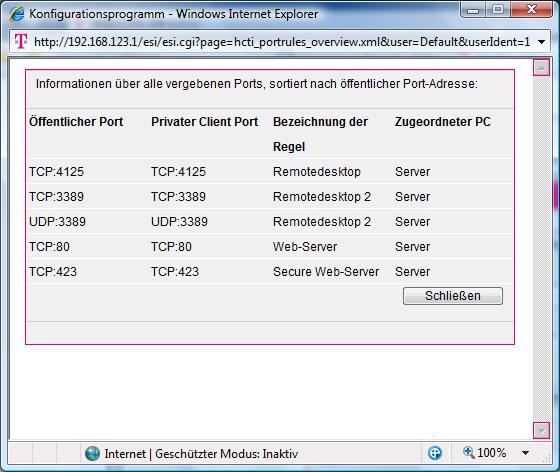
Task: Expand the zoom level dropdown arrow
Action: (525, 453)
